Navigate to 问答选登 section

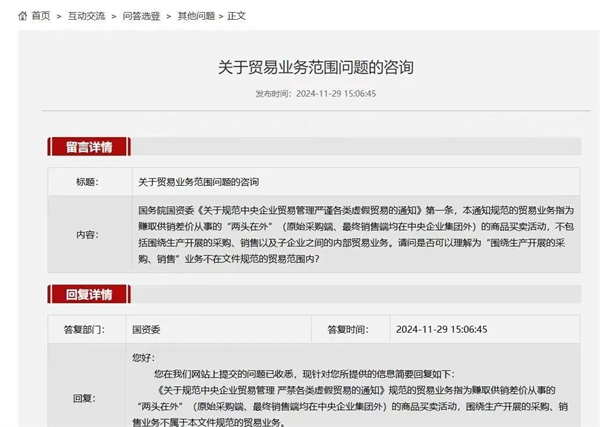pos(139,16)
